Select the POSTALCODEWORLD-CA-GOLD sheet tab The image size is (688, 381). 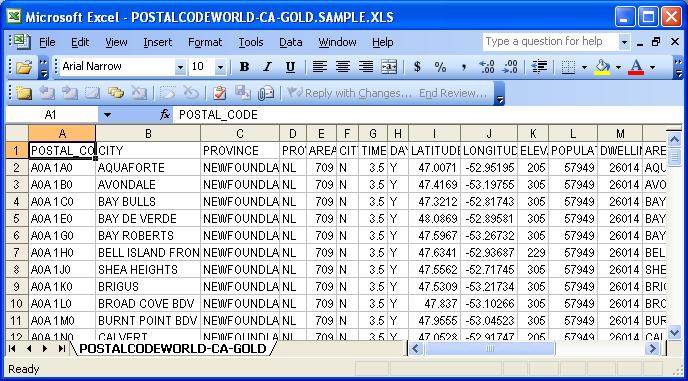172,349
